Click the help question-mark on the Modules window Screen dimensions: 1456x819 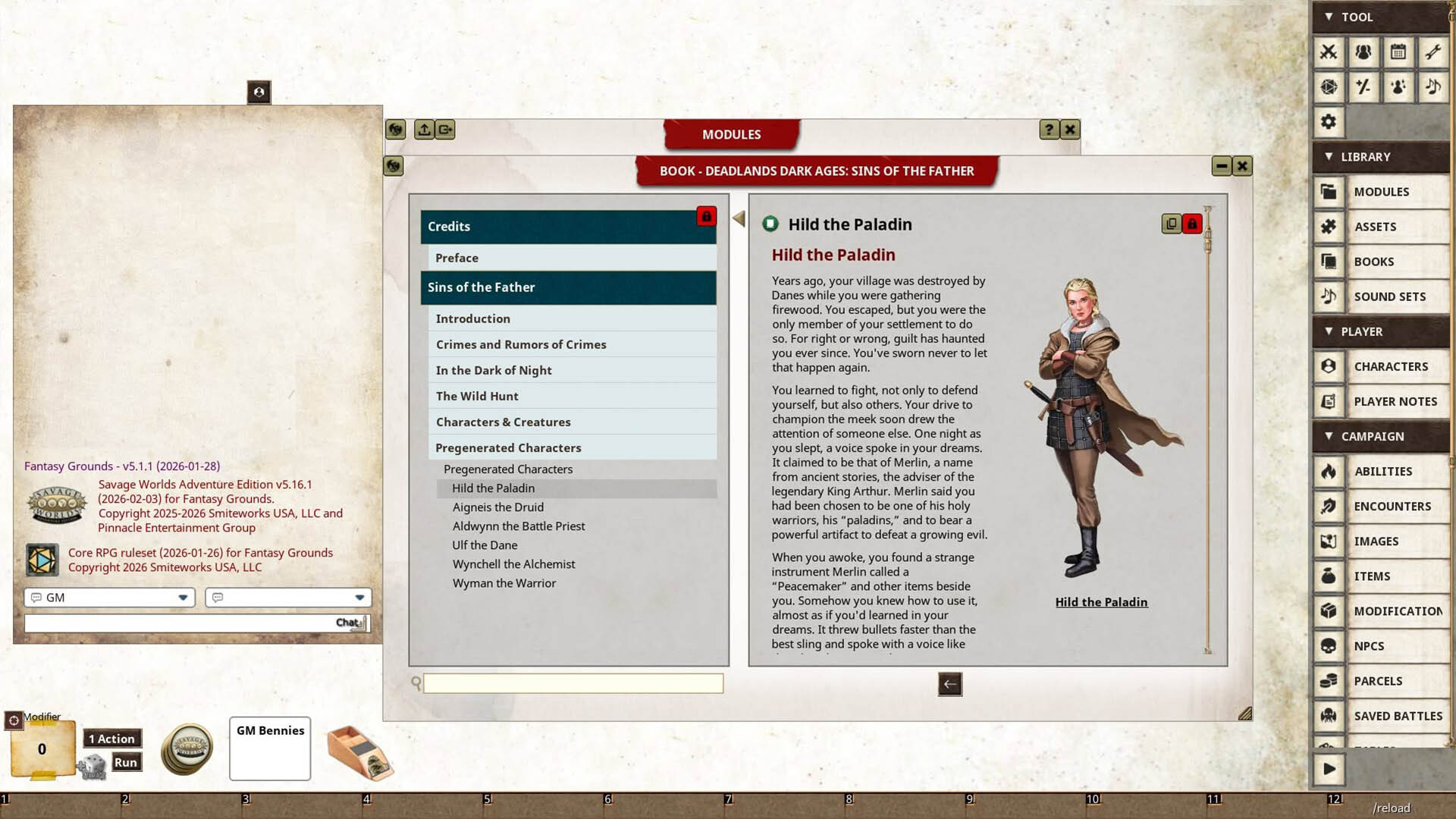coord(1049,129)
